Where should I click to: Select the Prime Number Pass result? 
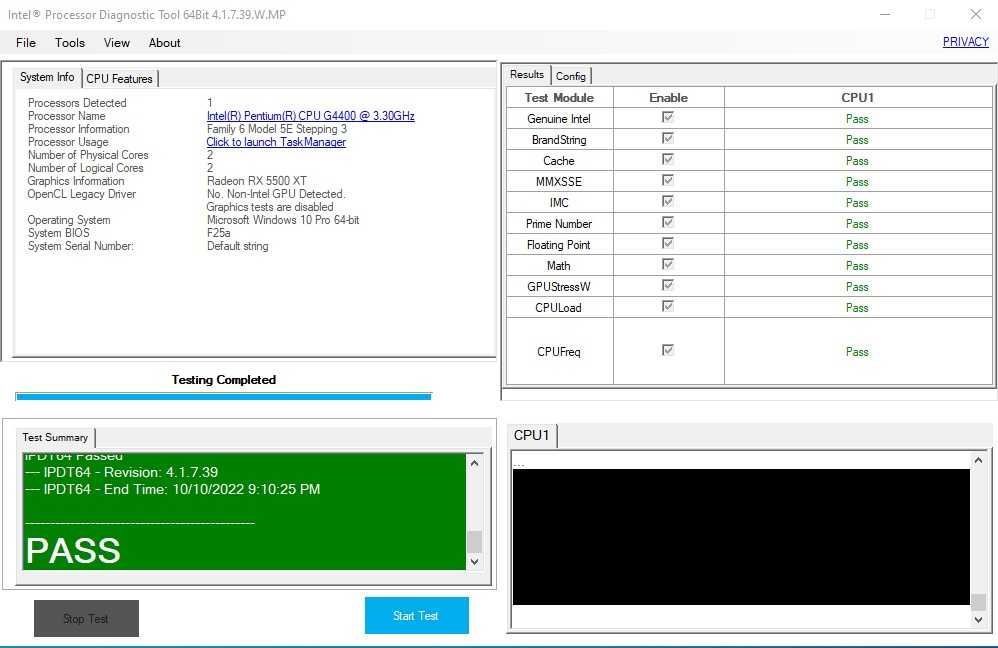coord(857,224)
